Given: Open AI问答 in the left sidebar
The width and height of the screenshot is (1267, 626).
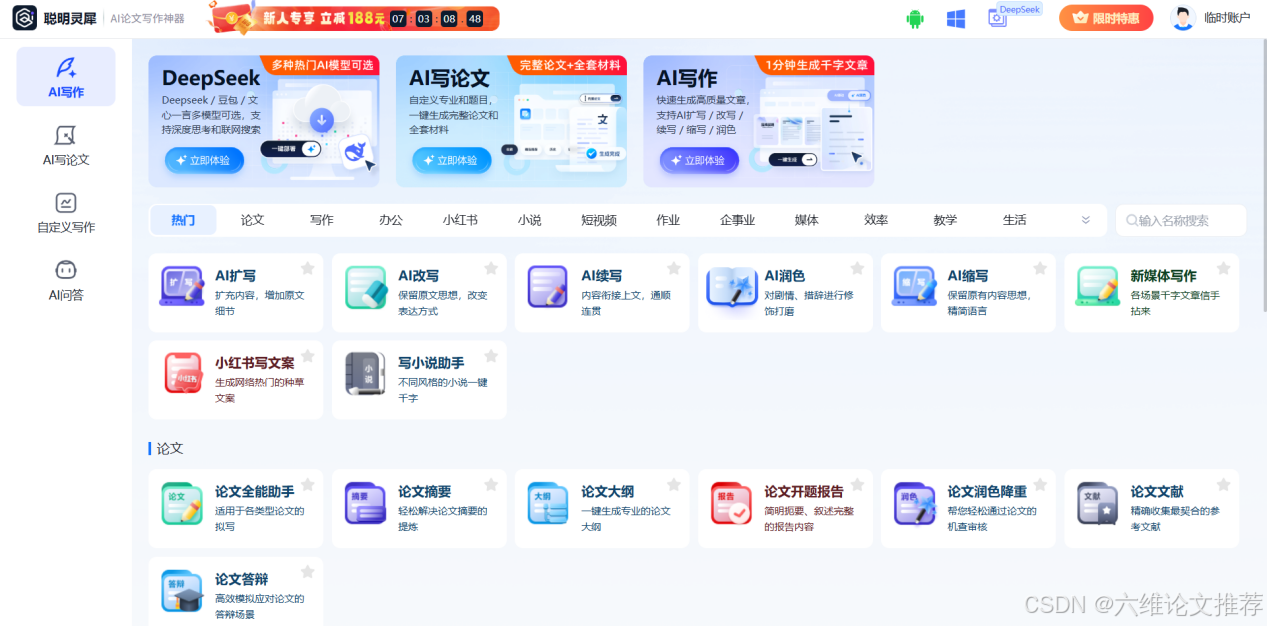Looking at the screenshot, I should (x=66, y=281).
